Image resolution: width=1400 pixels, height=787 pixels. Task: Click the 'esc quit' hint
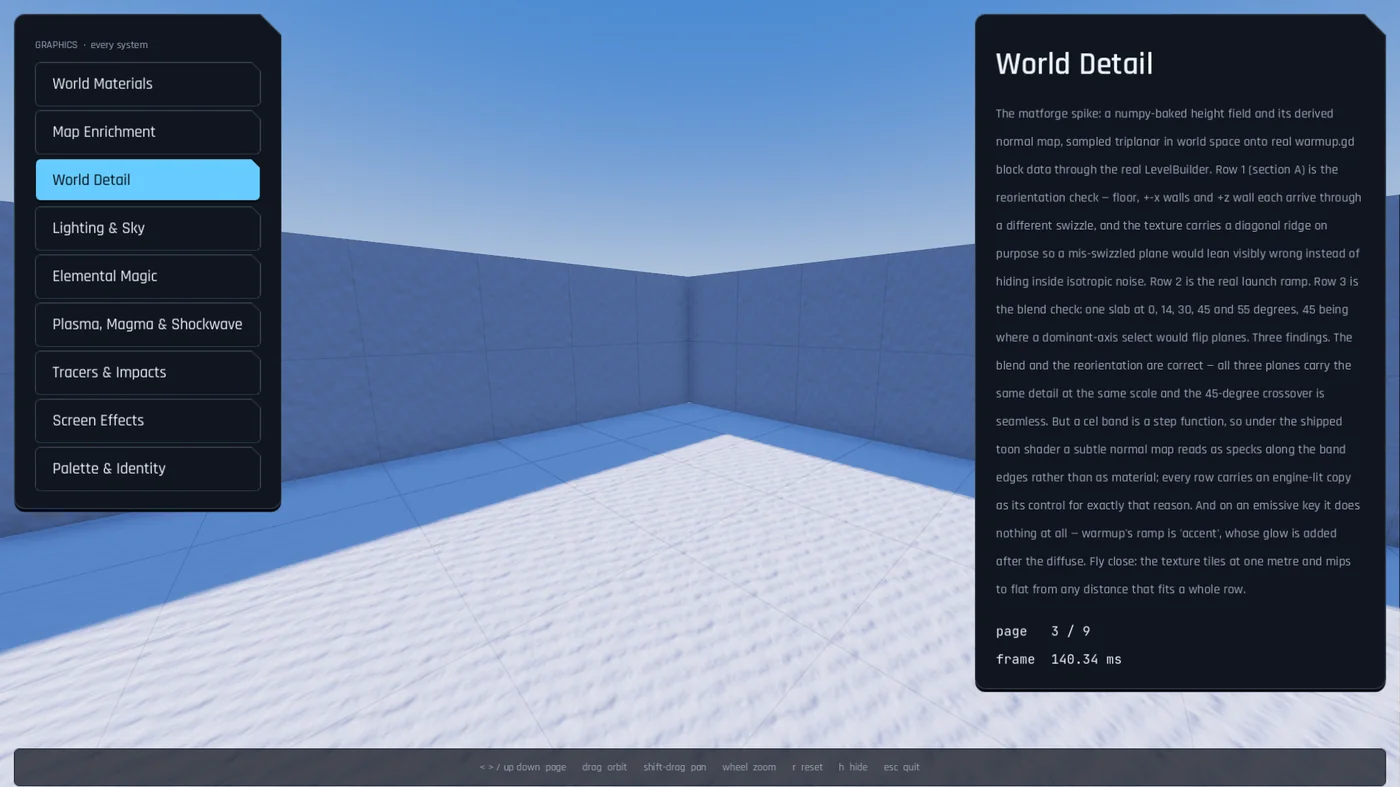(901, 767)
